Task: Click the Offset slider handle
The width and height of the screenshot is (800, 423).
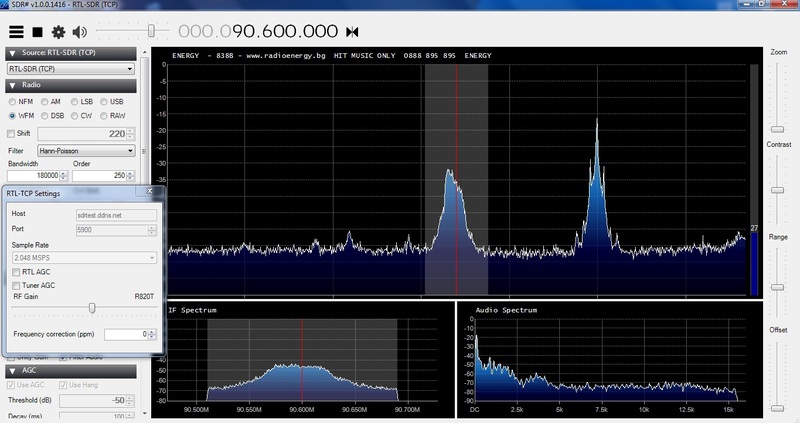Action: tap(777, 408)
